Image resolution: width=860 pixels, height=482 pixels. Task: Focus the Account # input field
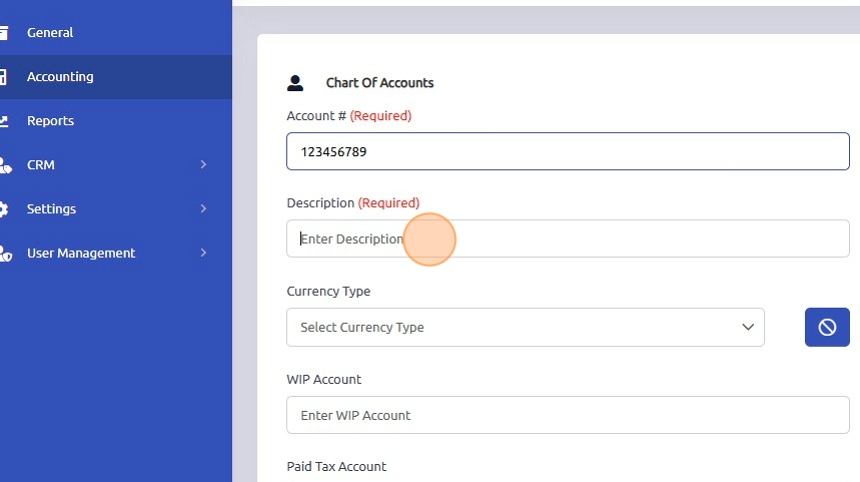568,151
